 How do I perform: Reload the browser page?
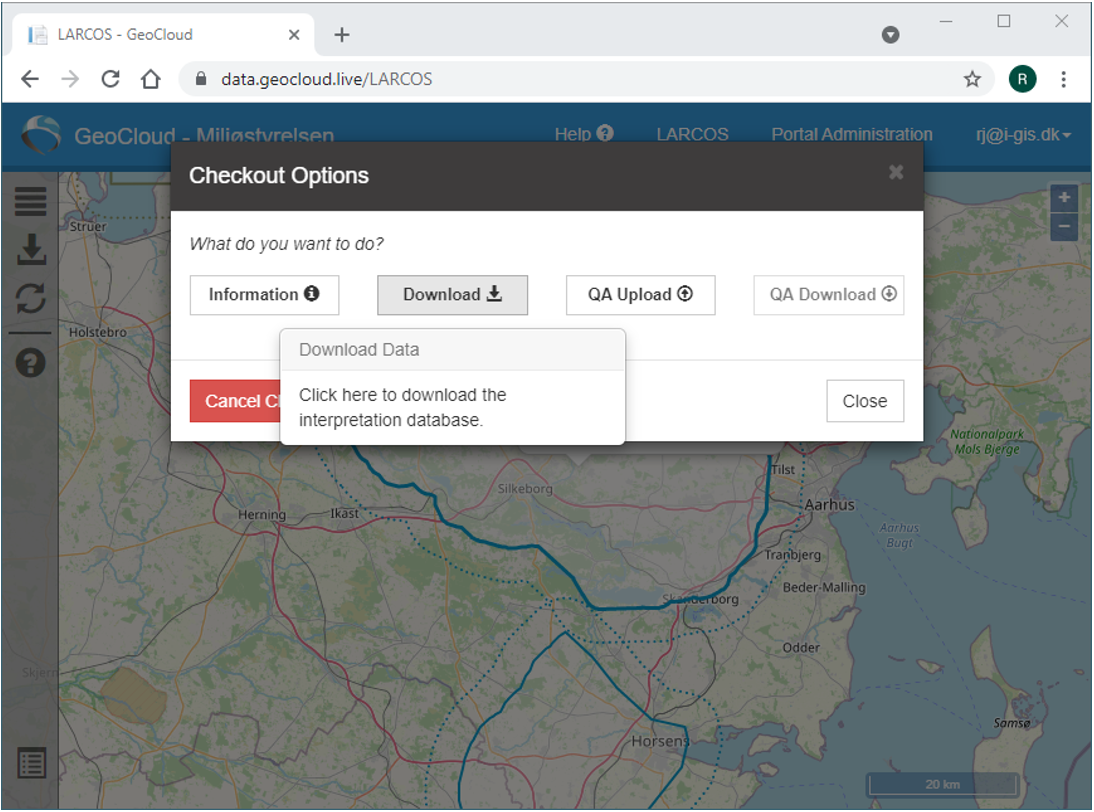coord(110,79)
